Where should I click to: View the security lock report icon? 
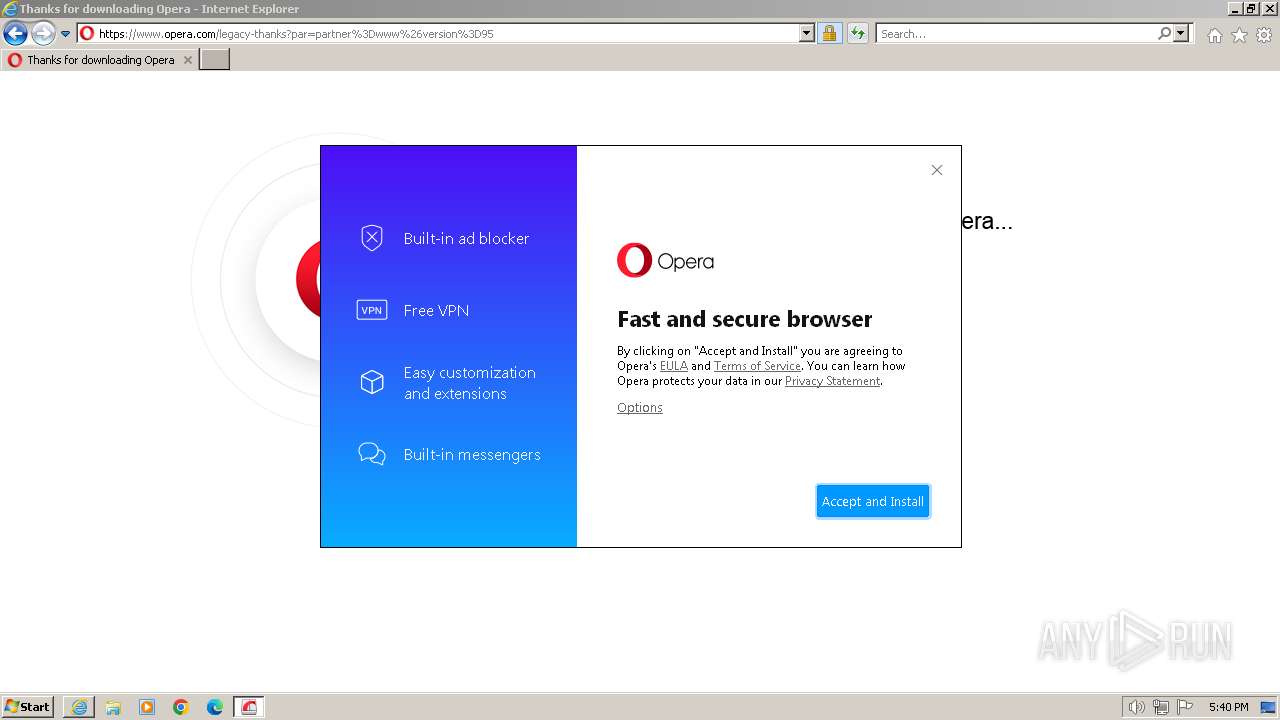click(829, 33)
